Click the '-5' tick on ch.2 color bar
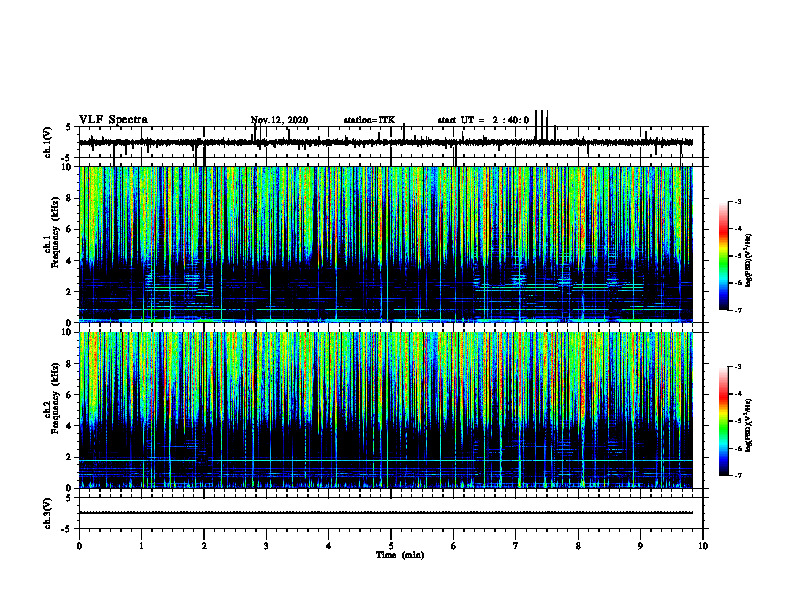This screenshot has width=792, height=612. [x=738, y=421]
